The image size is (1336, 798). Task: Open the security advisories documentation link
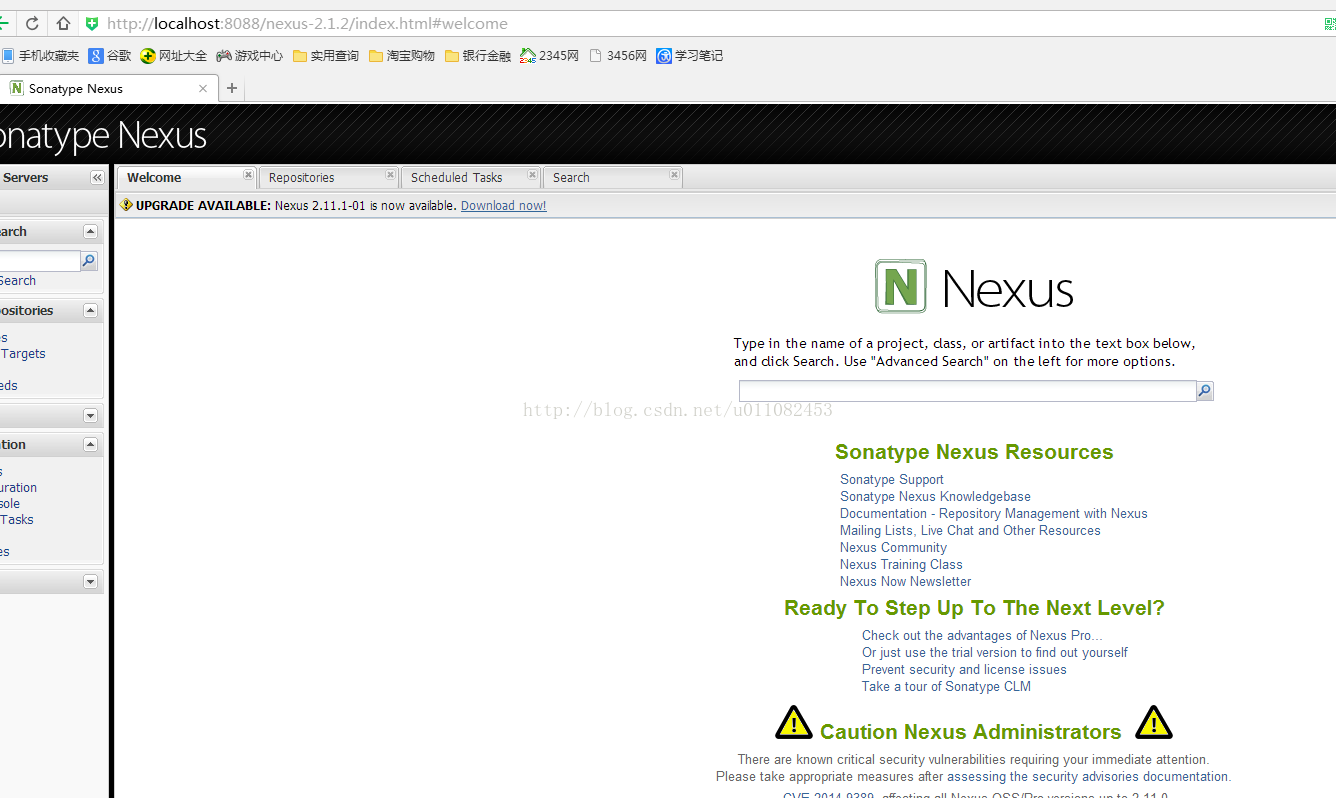1089,776
